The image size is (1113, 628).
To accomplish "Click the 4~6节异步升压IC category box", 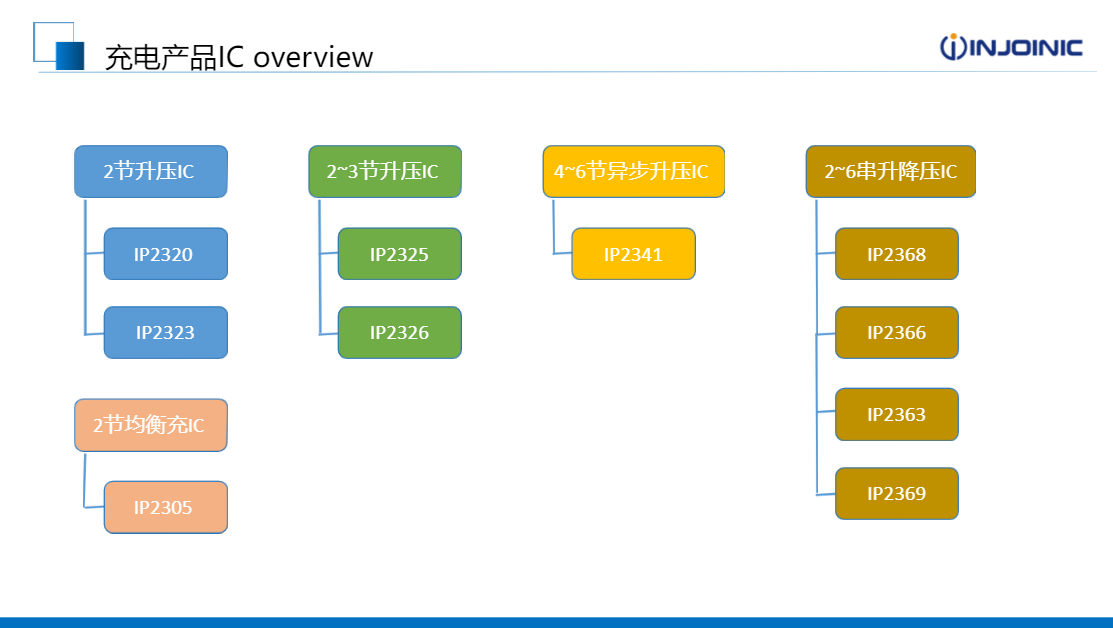I will [x=634, y=172].
